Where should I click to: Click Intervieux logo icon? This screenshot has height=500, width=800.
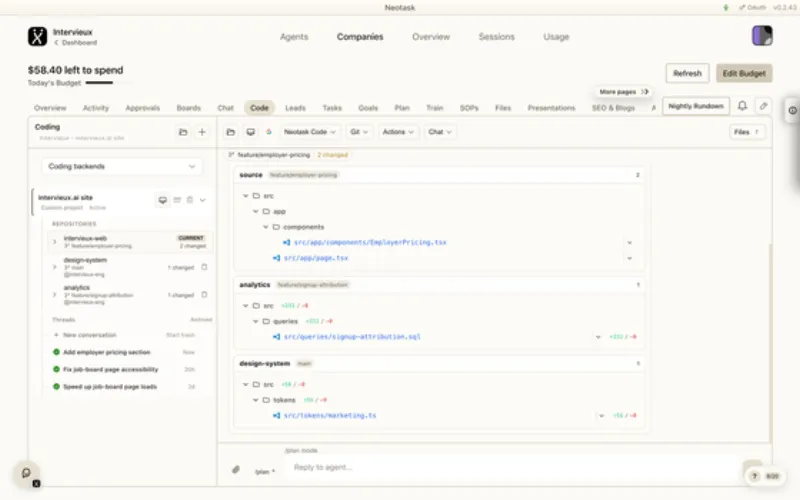click(x=37, y=37)
